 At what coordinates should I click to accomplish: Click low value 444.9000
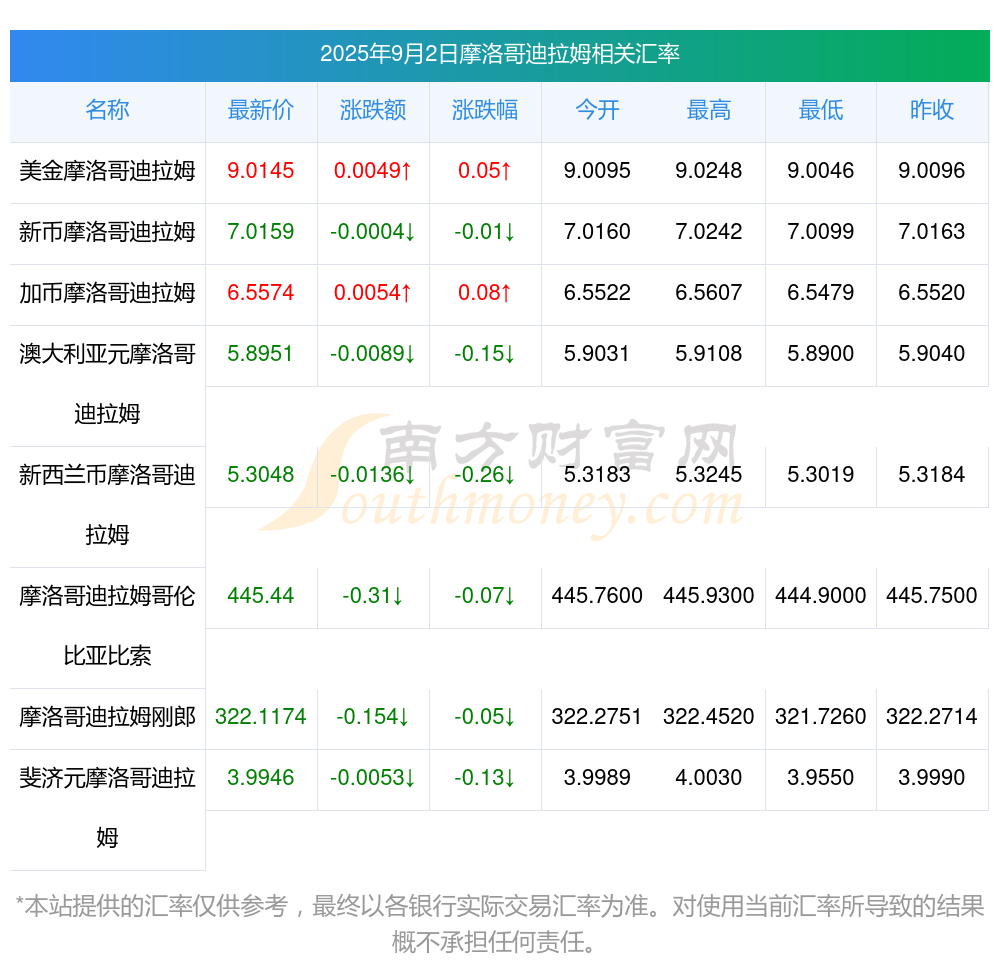[821, 596]
